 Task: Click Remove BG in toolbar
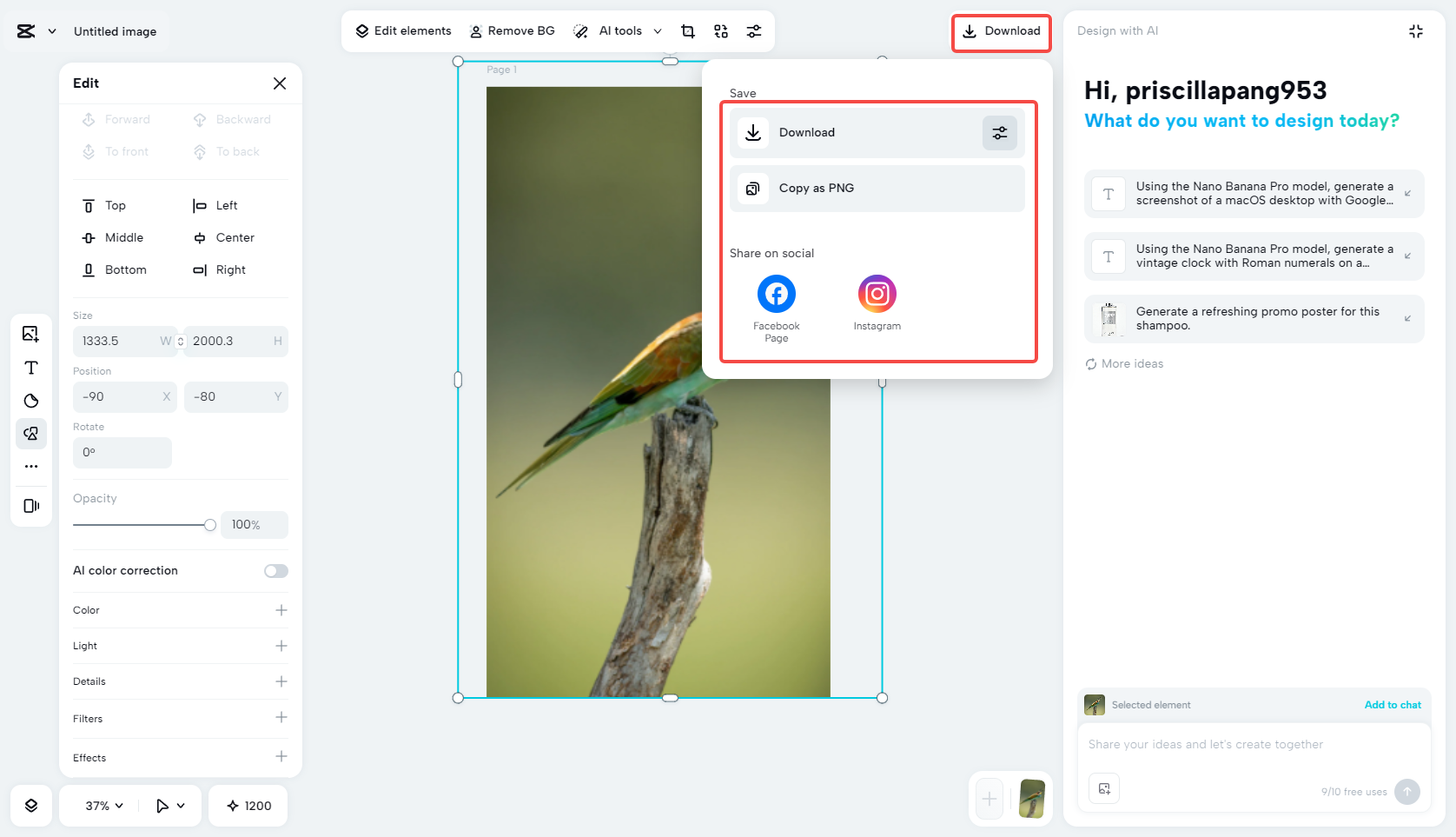tap(512, 31)
